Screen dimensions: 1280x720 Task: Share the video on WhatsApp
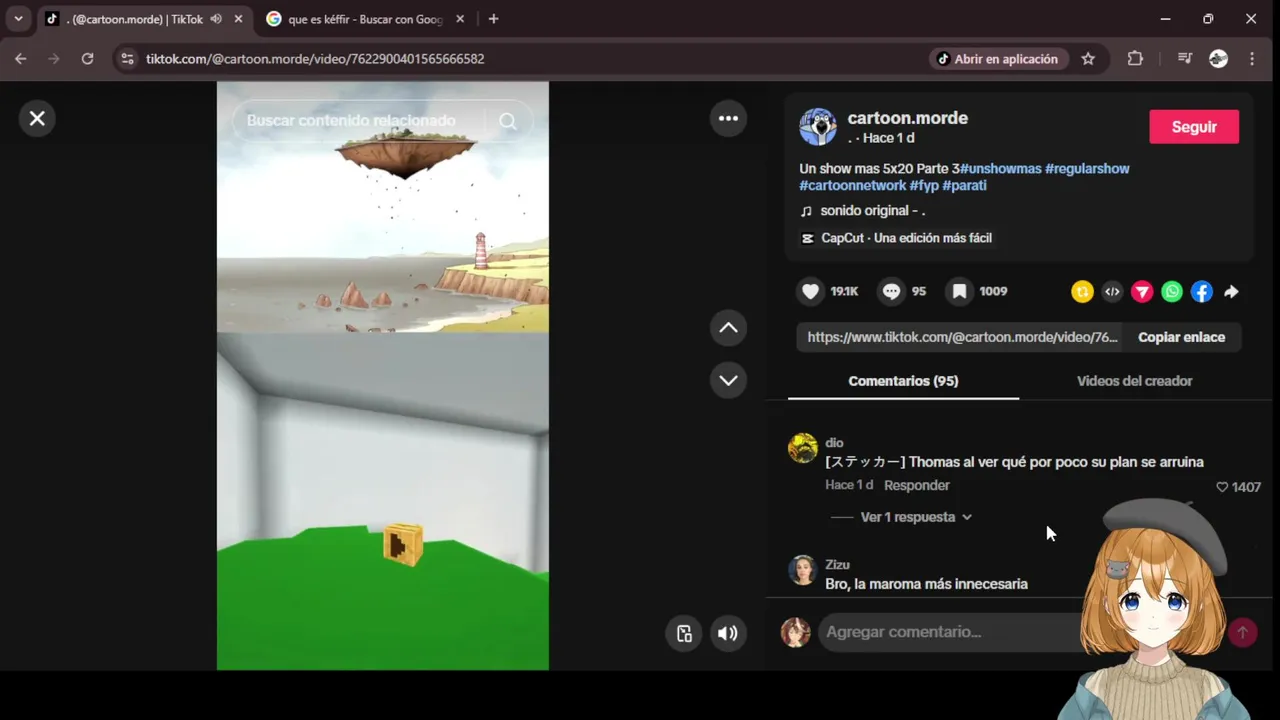1172,291
